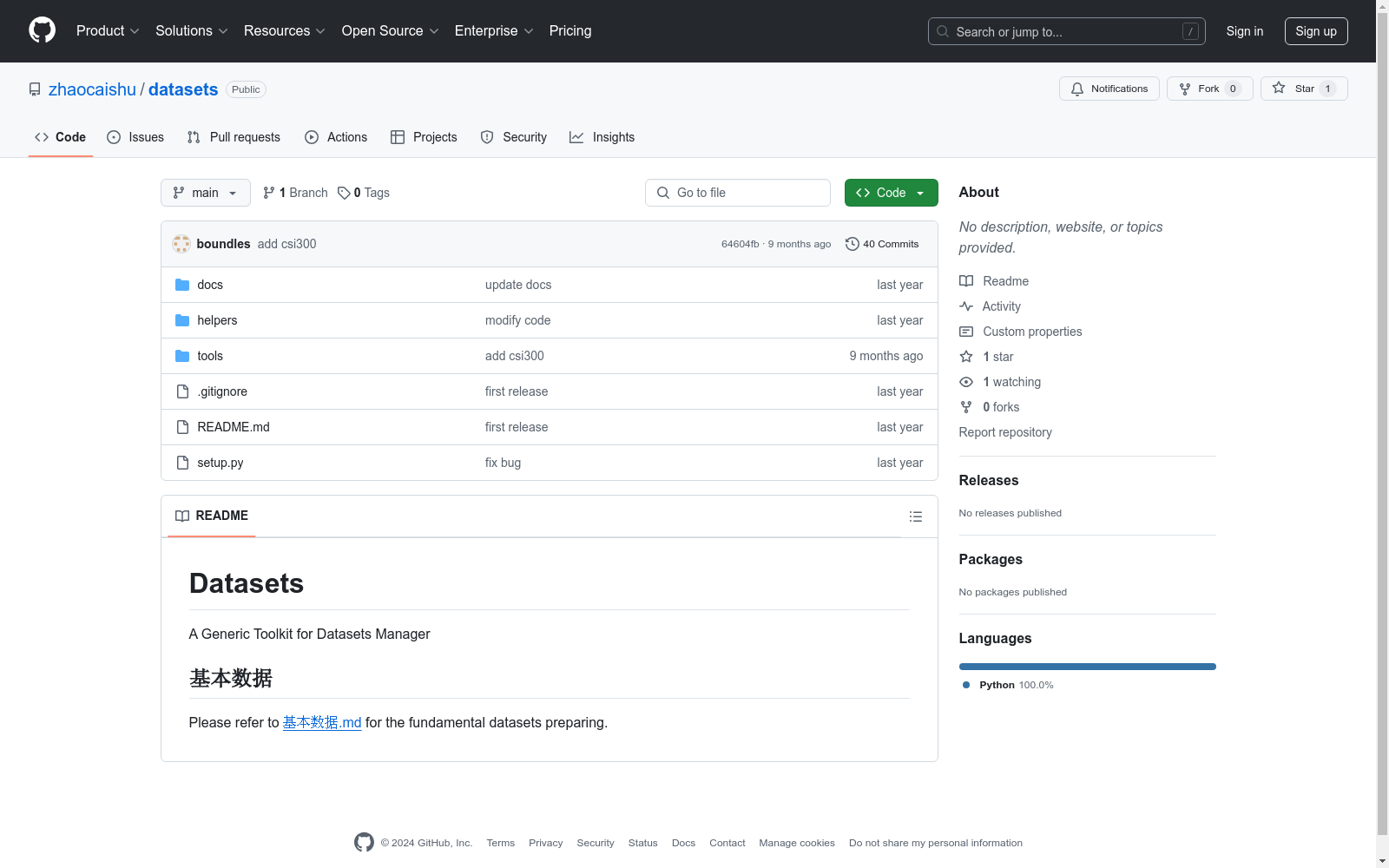Click the star icon beside 1 star
The width and height of the screenshot is (1389, 868).
tap(966, 357)
